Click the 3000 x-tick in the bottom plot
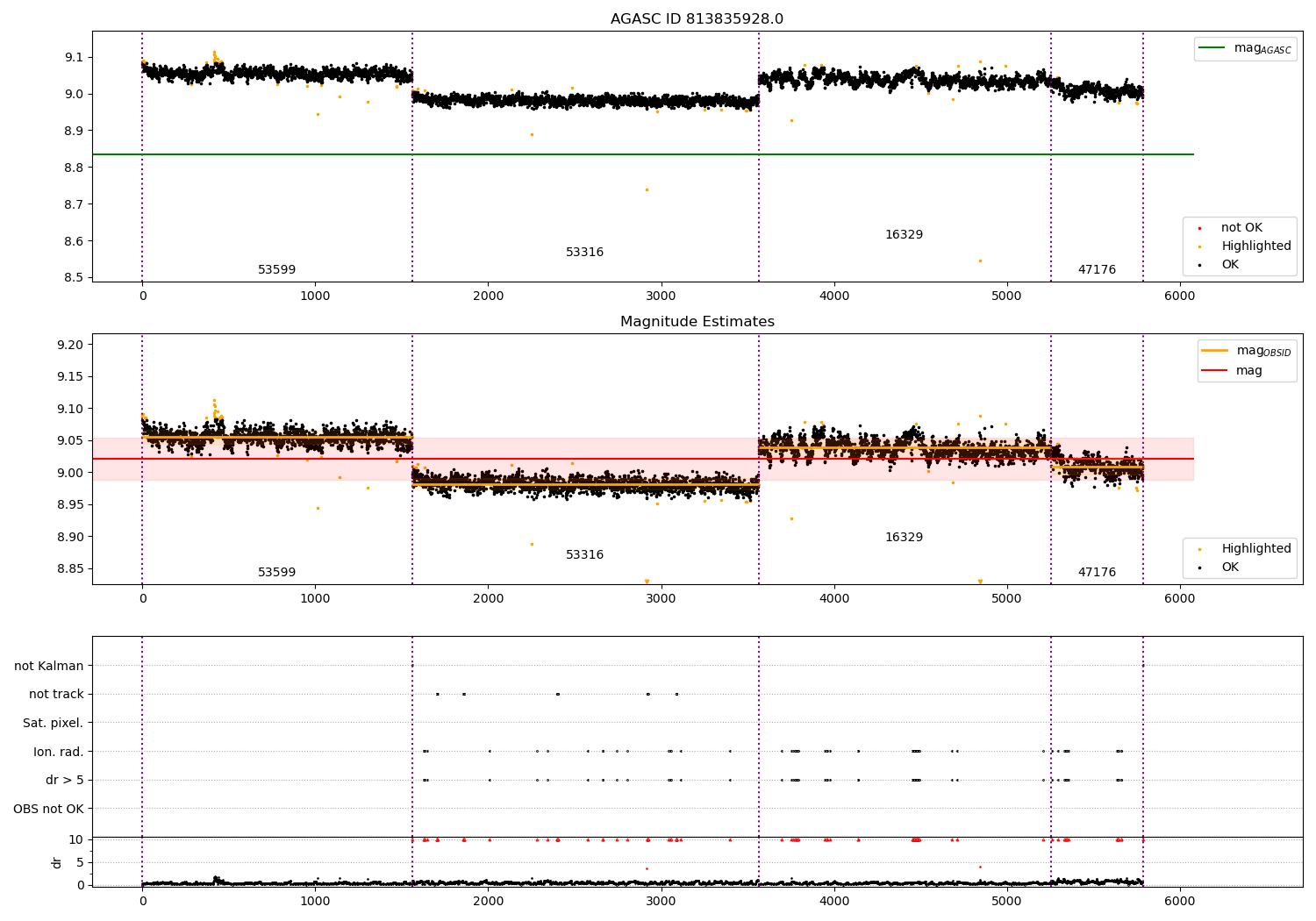 (661, 900)
